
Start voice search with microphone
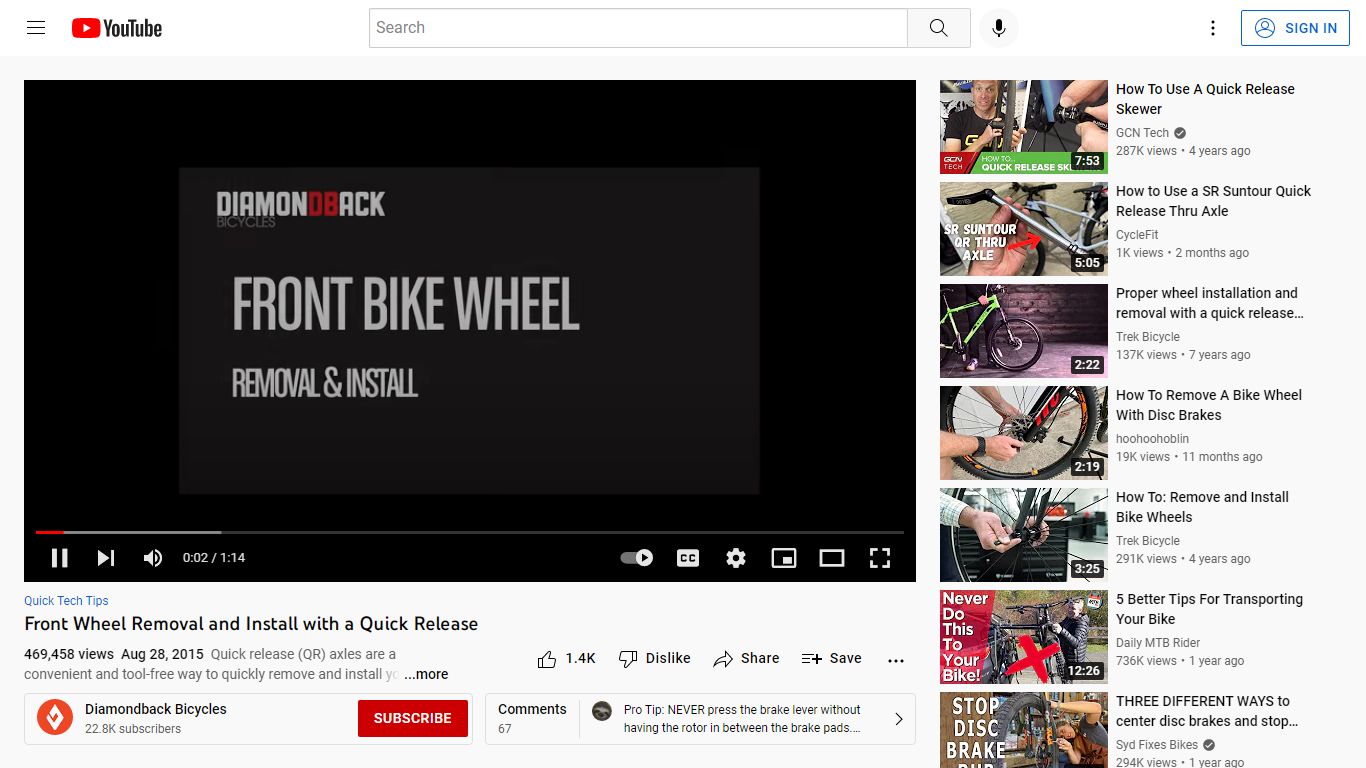pos(998,28)
